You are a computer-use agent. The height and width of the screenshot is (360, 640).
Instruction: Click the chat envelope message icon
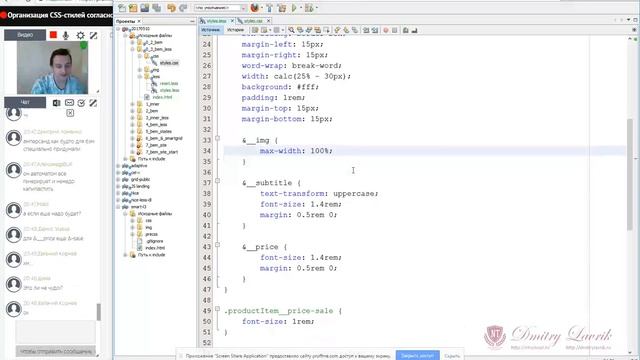pyautogui.click(x=69, y=103)
